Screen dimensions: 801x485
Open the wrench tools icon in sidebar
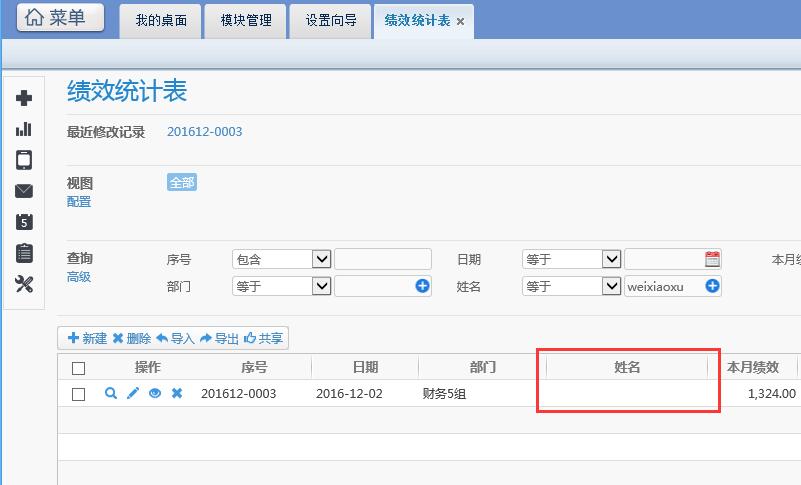point(24,284)
